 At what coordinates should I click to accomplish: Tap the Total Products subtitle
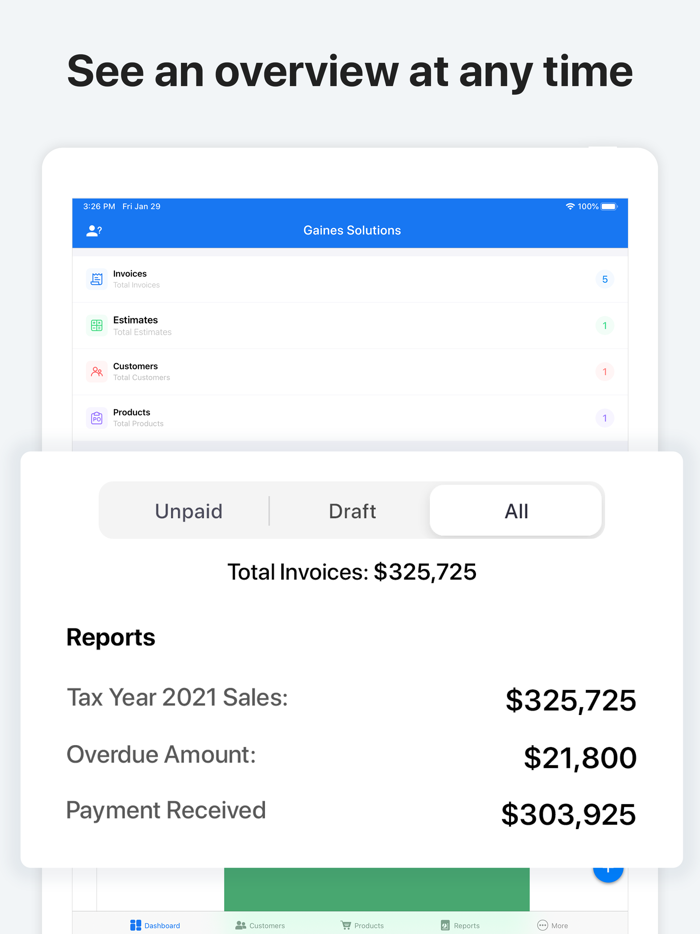tap(138, 424)
